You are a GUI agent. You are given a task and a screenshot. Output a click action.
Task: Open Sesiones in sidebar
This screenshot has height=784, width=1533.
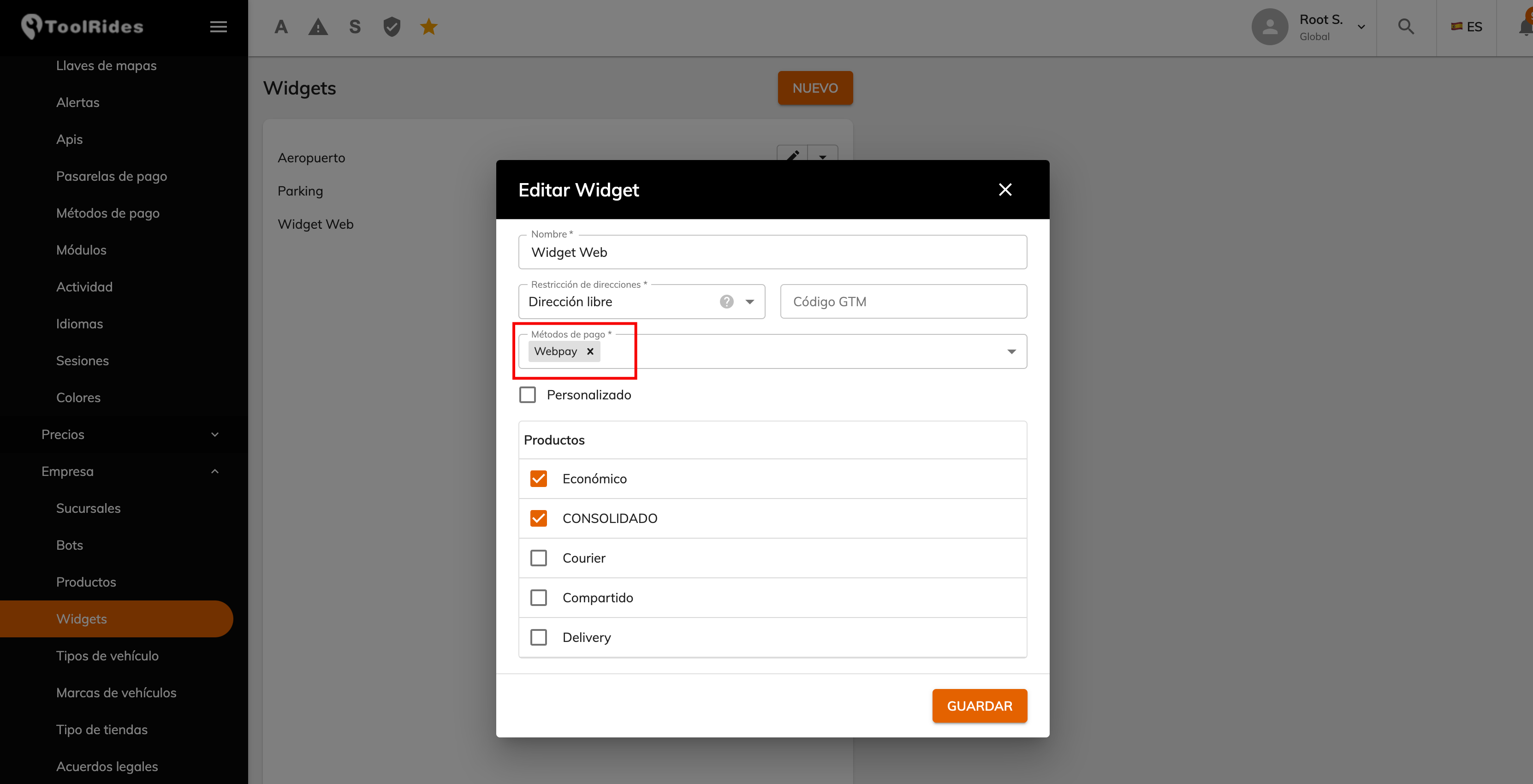(83, 361)
